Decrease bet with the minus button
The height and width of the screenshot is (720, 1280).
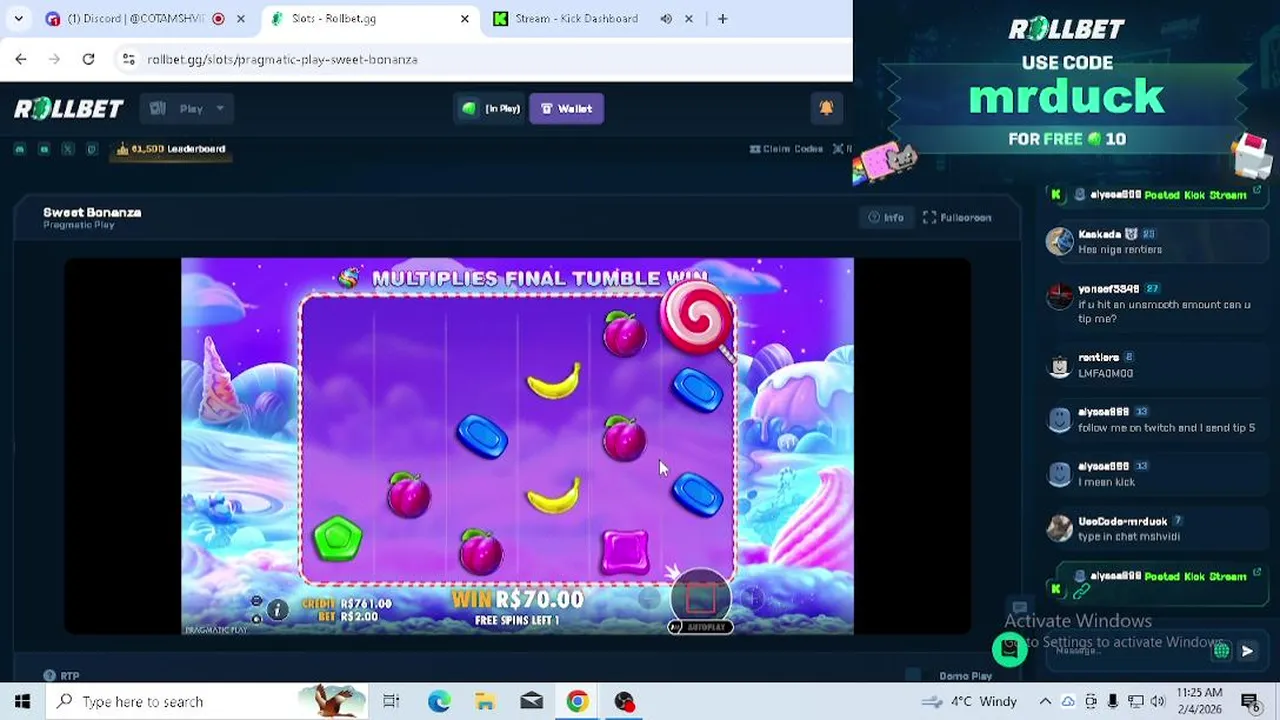(649, 598)
